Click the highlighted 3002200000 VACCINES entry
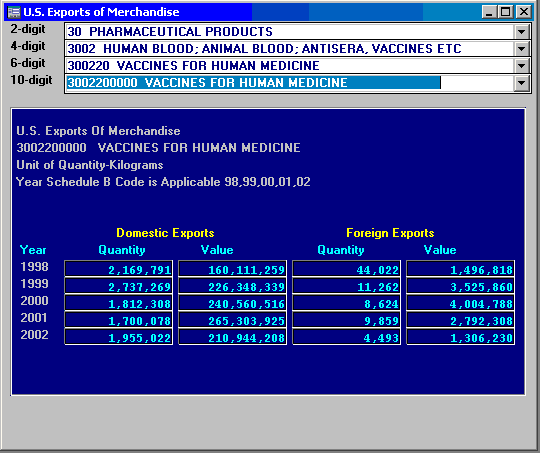The width and height of the screenshot is (540, 453). point(253,83)
